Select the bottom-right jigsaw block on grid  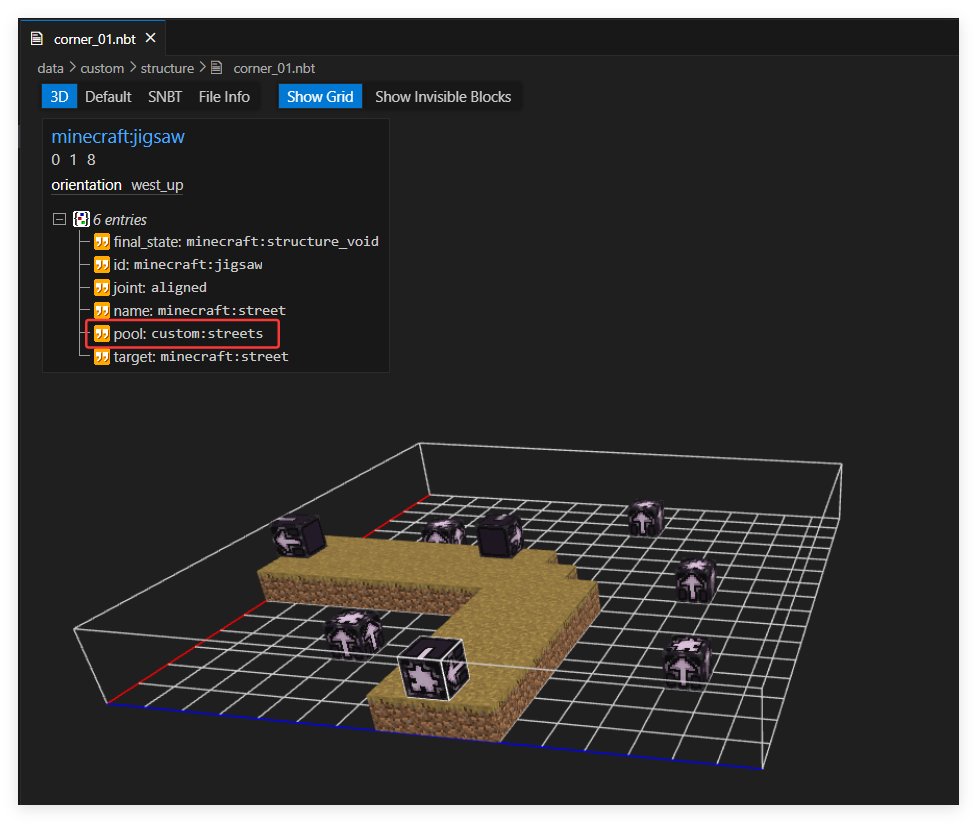tap(687, 662)
